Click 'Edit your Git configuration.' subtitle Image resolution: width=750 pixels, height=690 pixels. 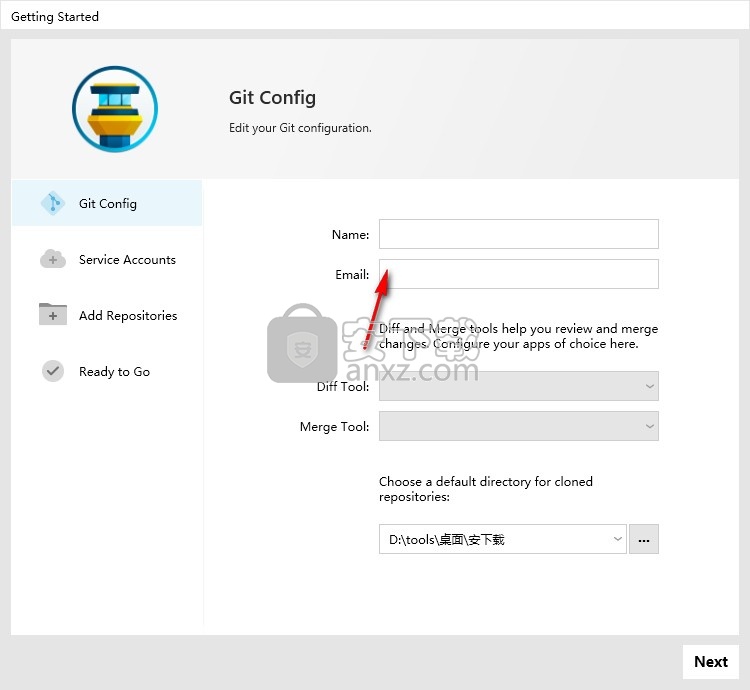pos(300,128)
